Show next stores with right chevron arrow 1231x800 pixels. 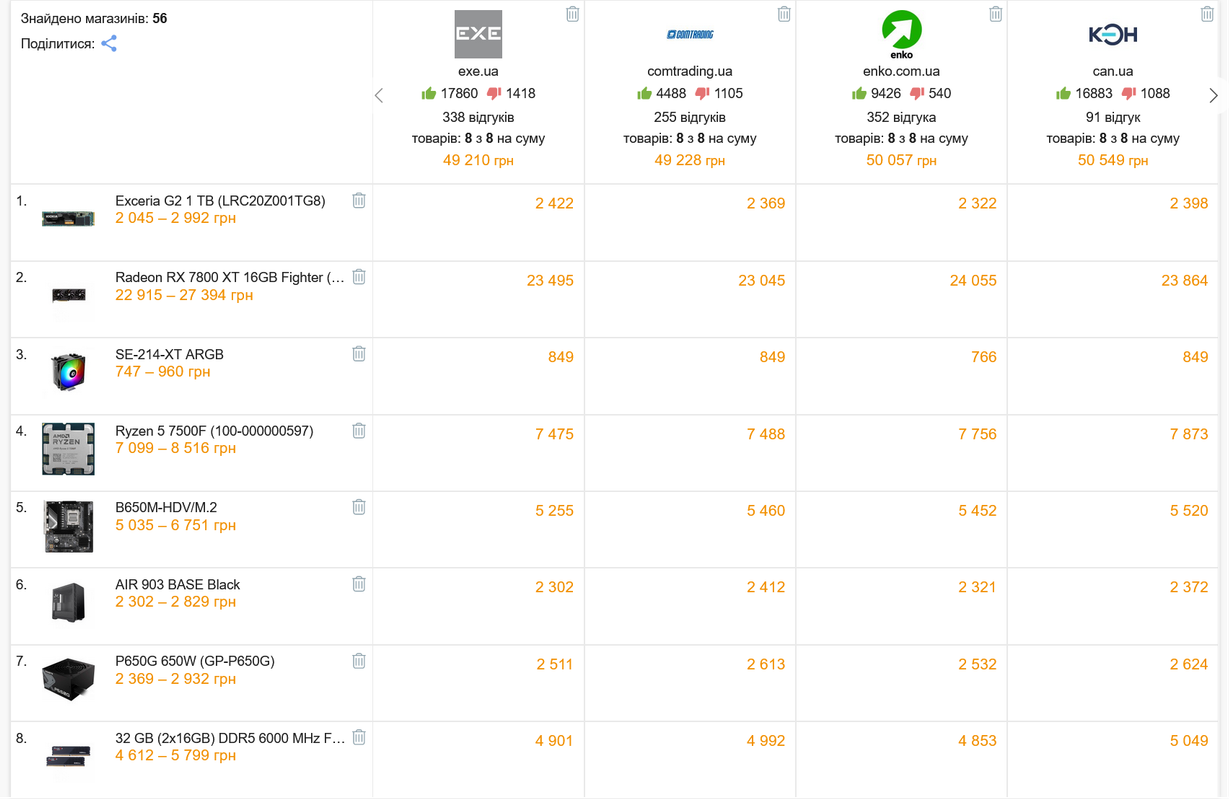(x=1213, y=95)
